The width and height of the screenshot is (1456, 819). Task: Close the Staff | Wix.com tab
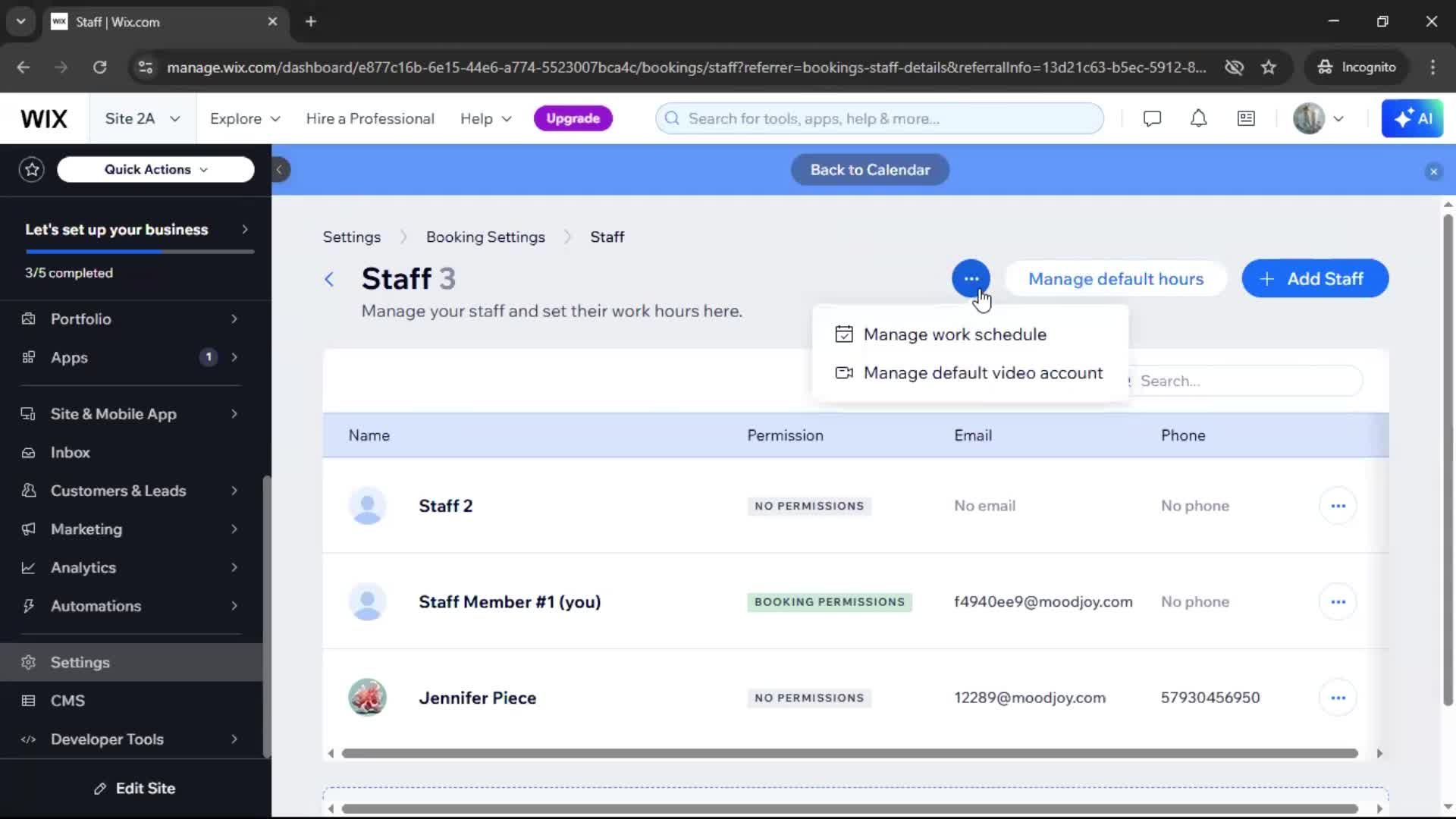[272, 21]
